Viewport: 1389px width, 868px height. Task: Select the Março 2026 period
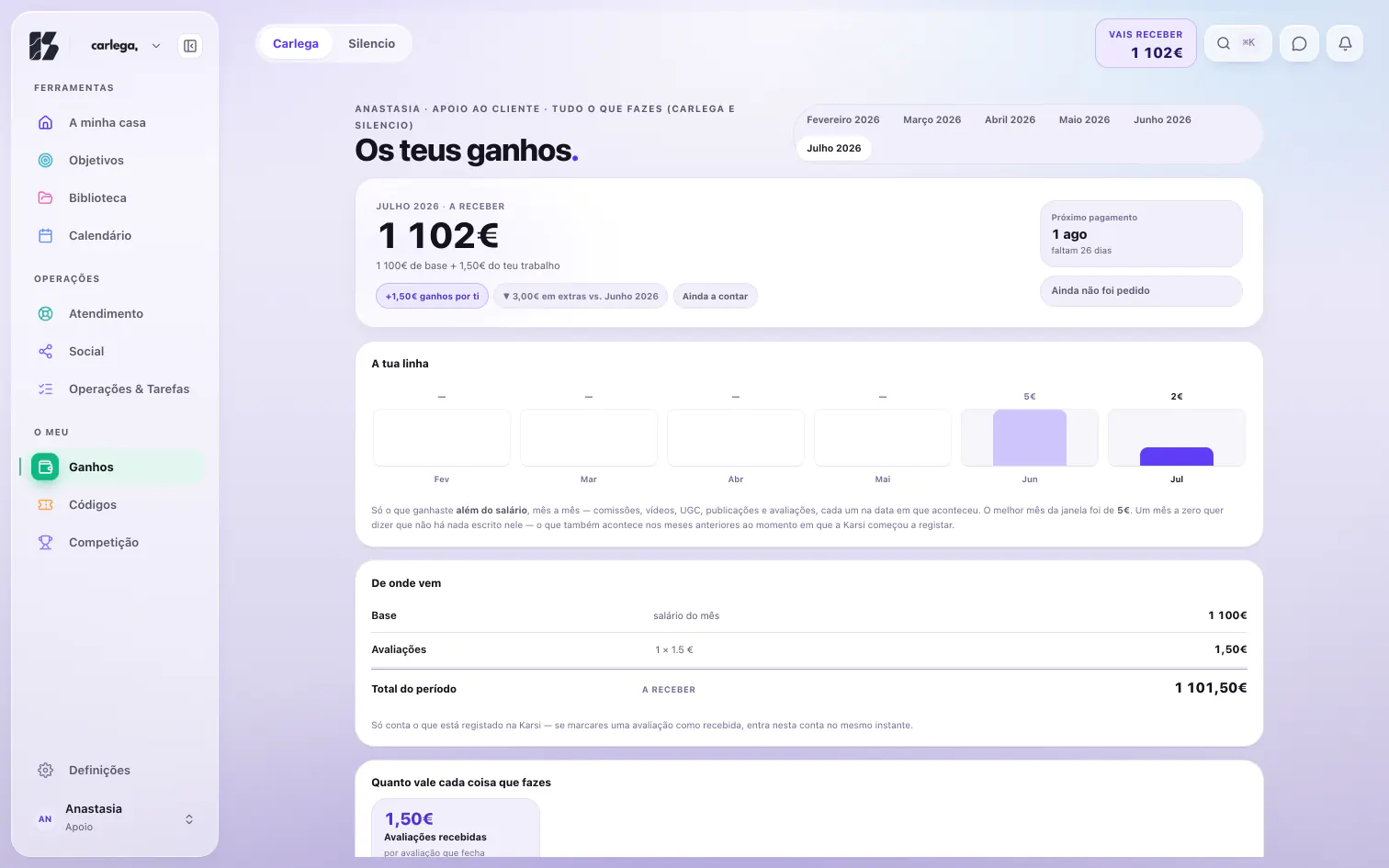click(932, 119)
